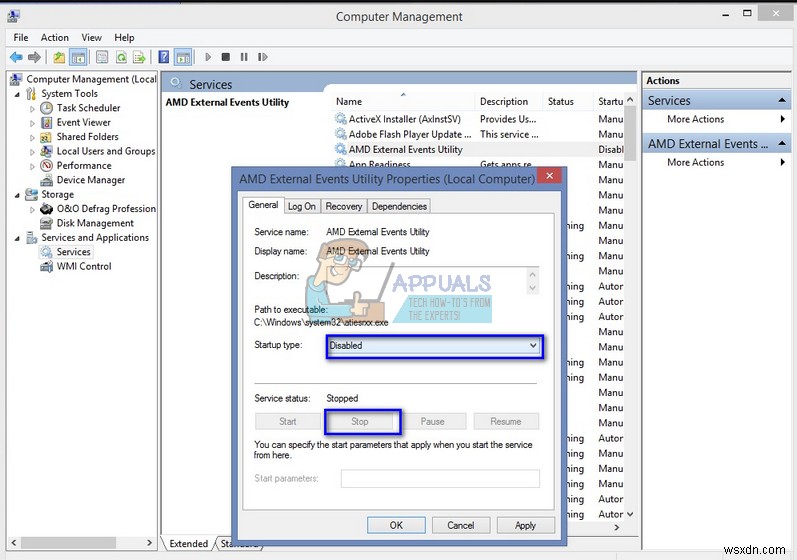The width and height of the screenshot is (797, 560).
Task: Expand the Event Viewer node arrow
Action: tap(32, 123)
